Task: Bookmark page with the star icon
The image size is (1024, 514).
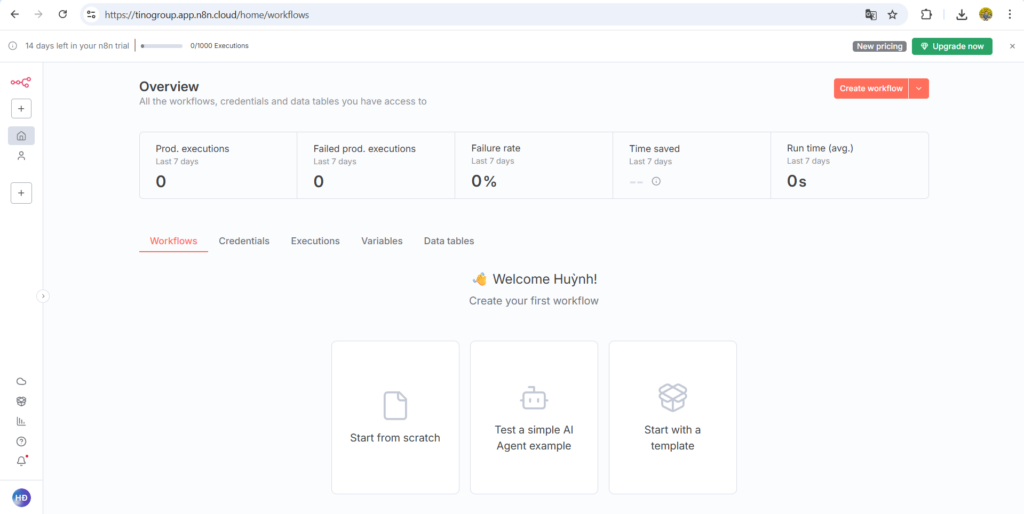Action: pyautogui.click(x=892, y=14)
